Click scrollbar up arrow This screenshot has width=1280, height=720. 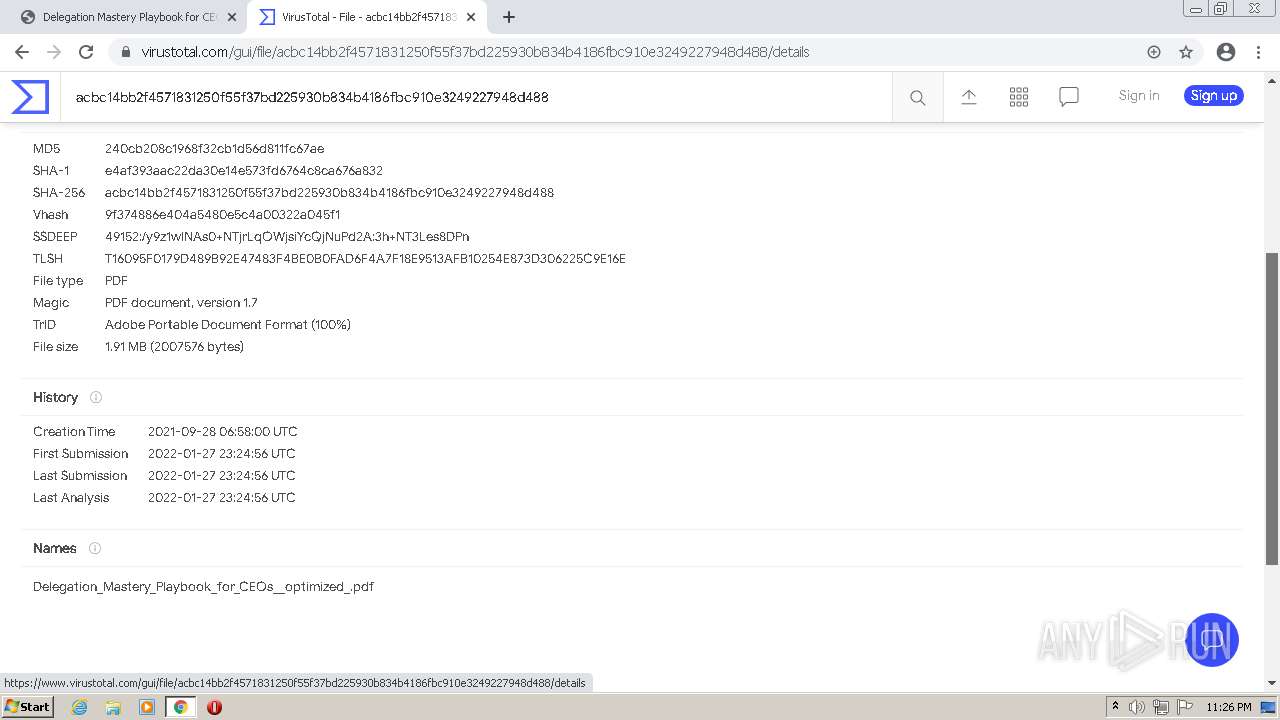[x=1272, y=79]
